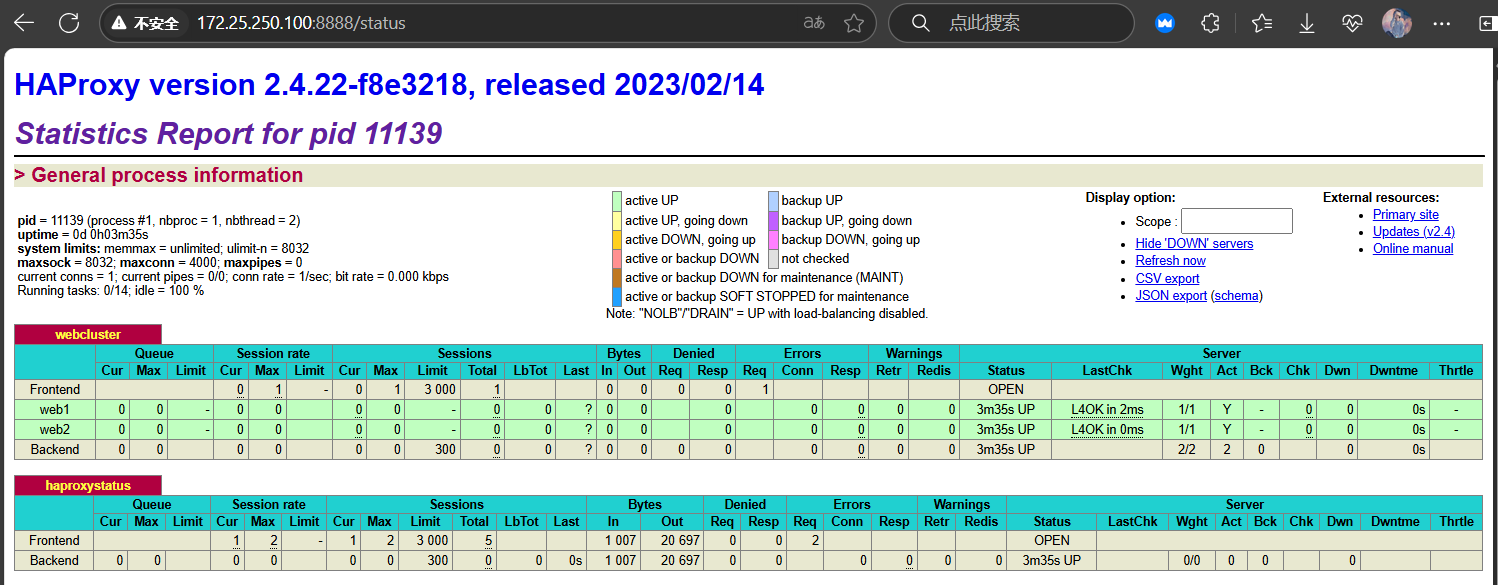Image resolution: width=1498 pixels, height=585 pixels.
Task: Open the read aloud icon in address bar
Action: pos(814,23)
